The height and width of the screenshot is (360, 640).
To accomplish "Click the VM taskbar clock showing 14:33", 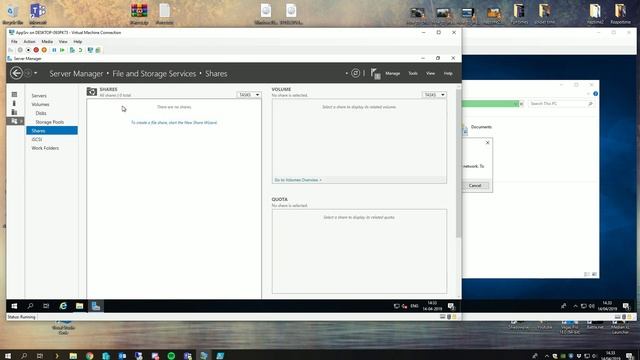I will [x=432, y=306].
